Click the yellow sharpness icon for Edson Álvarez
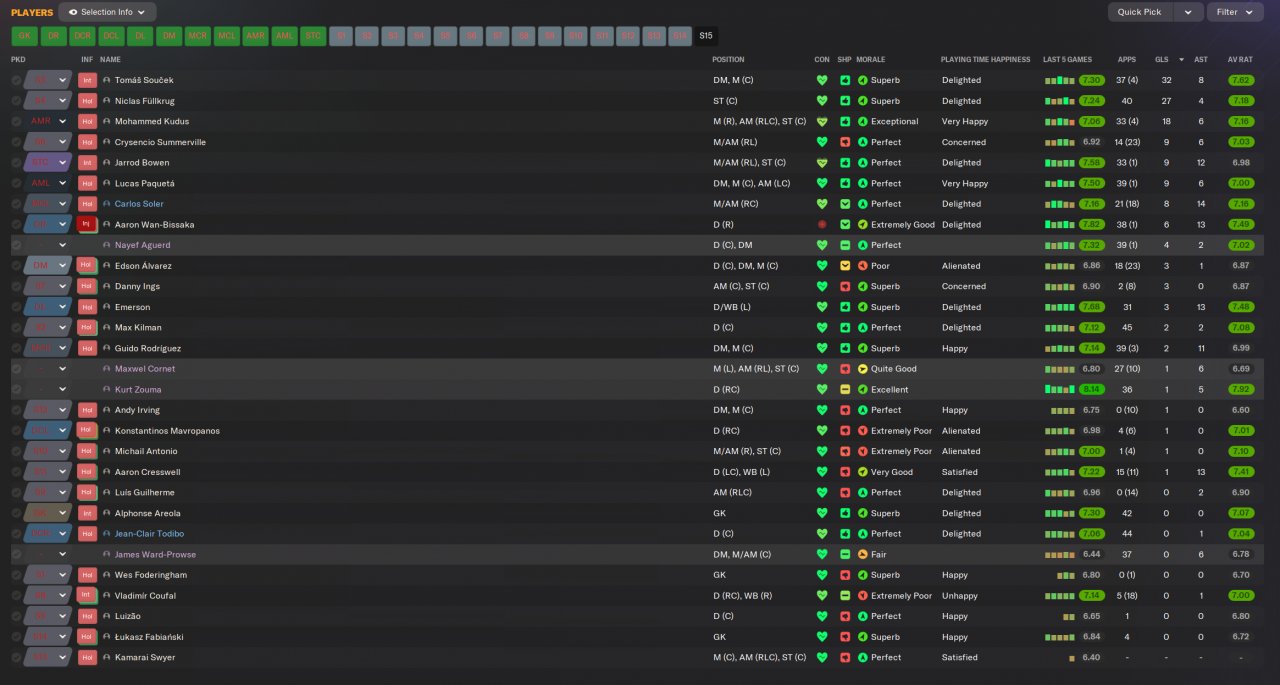 (x=845, y=265)
